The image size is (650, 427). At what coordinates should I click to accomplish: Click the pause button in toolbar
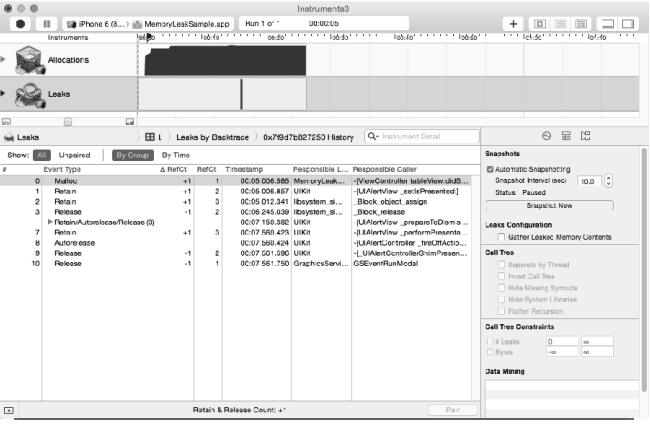[x=46, y=22]
